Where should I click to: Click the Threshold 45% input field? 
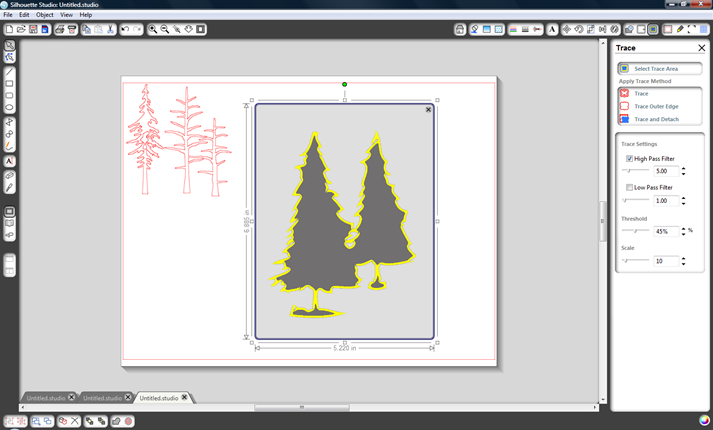tap(666, 231)
